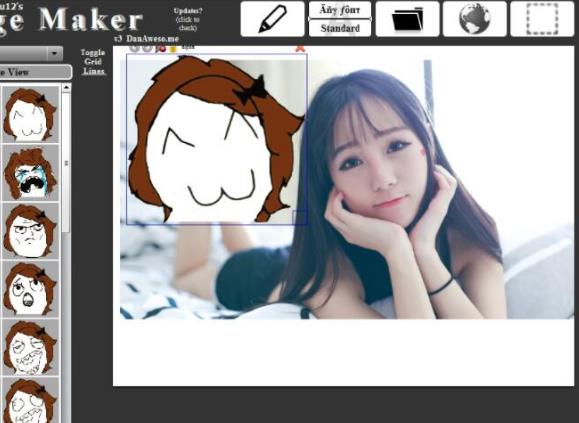The height and width of the screenshot is (423, 579).
Task: Choose the Standard font text option
Action: point(340,28)
